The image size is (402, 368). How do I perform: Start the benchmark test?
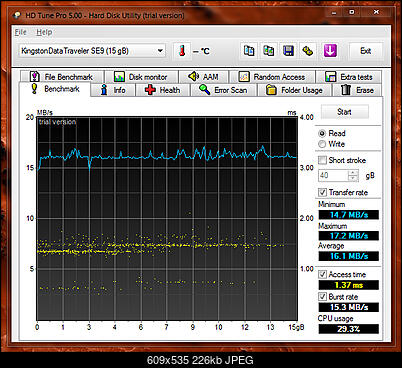click(344, 112)
